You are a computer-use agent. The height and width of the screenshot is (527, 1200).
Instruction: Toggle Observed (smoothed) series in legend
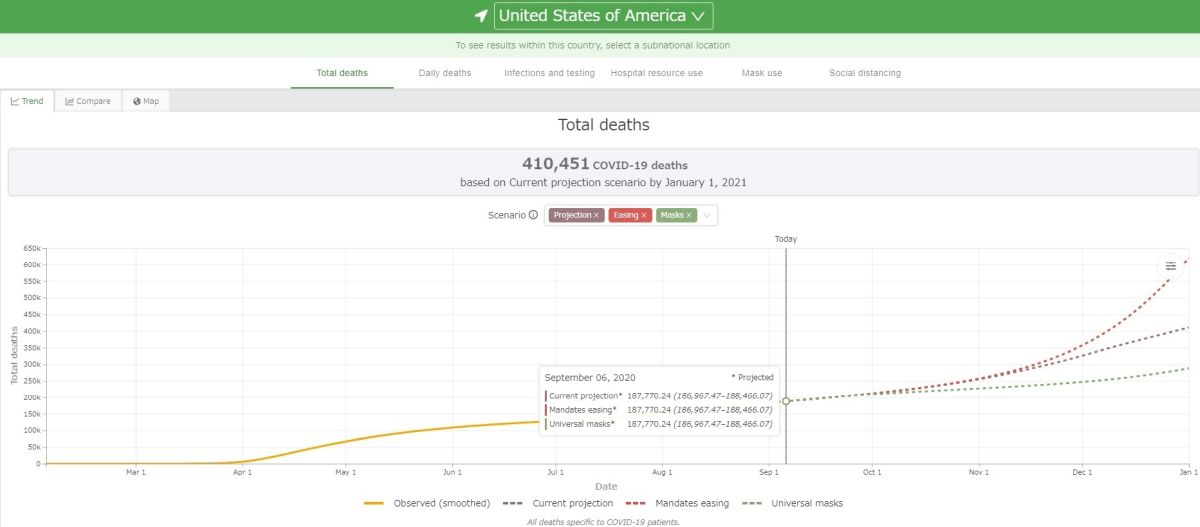click(427, 503)
